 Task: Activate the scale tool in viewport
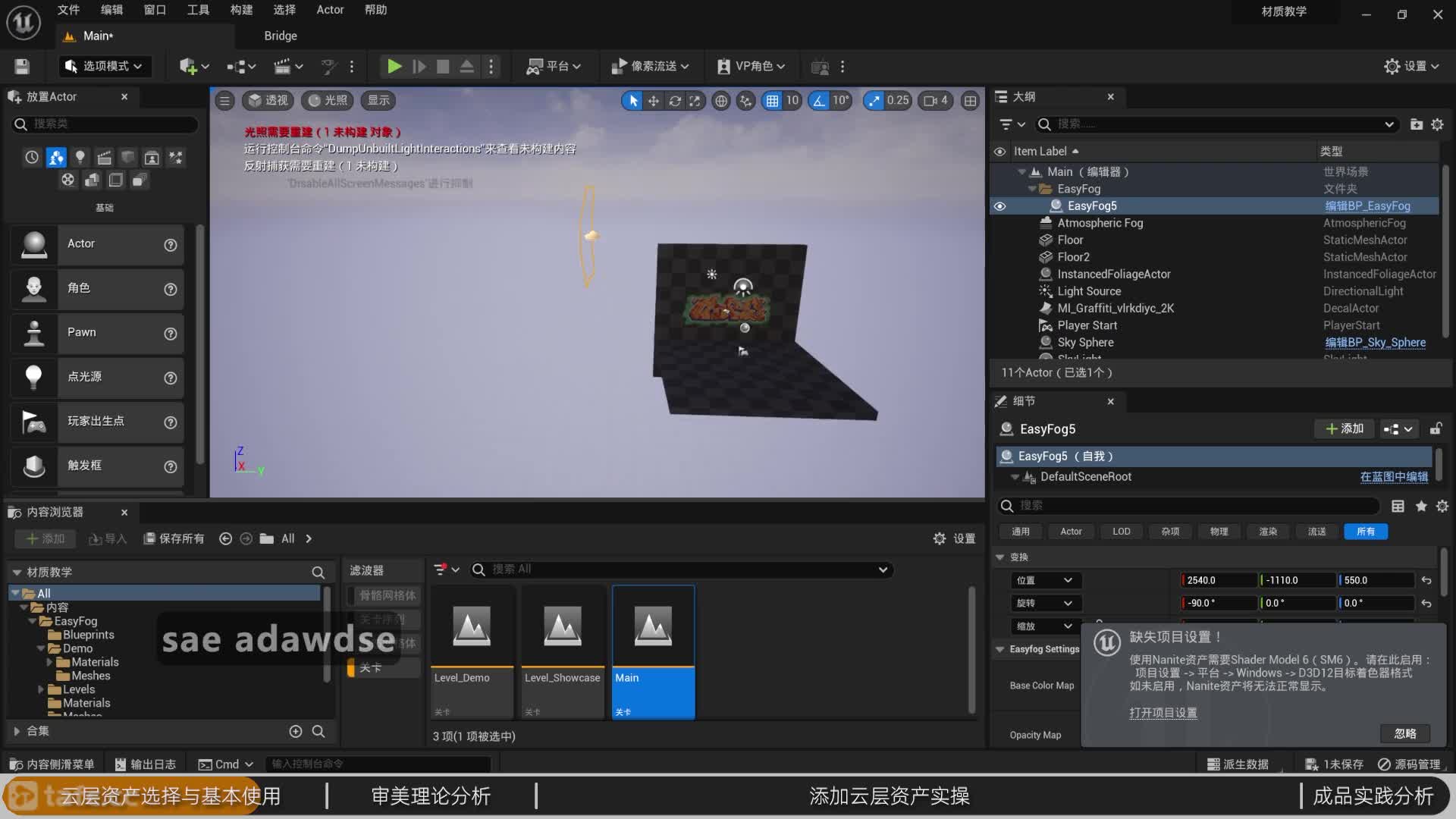[695, 100]
